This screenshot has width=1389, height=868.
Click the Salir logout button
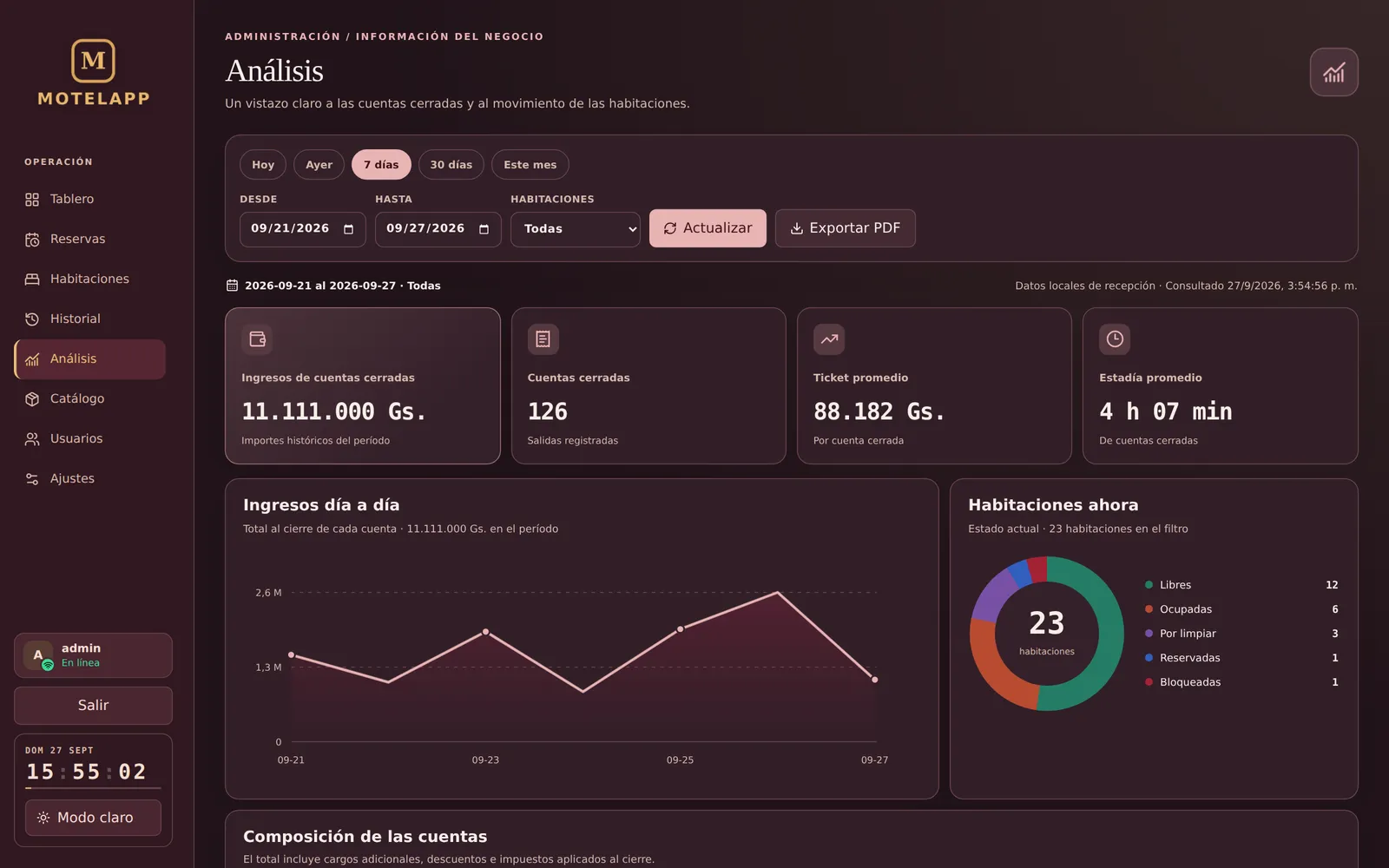(x=93, y=706)
